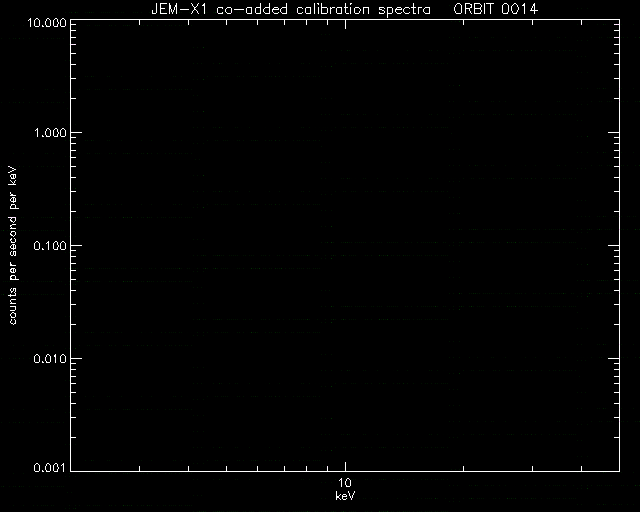Click the 1.000 y-axis tick label
Image resolution: width=640 pixels, height=512 pixels.
tap(50, 133)
